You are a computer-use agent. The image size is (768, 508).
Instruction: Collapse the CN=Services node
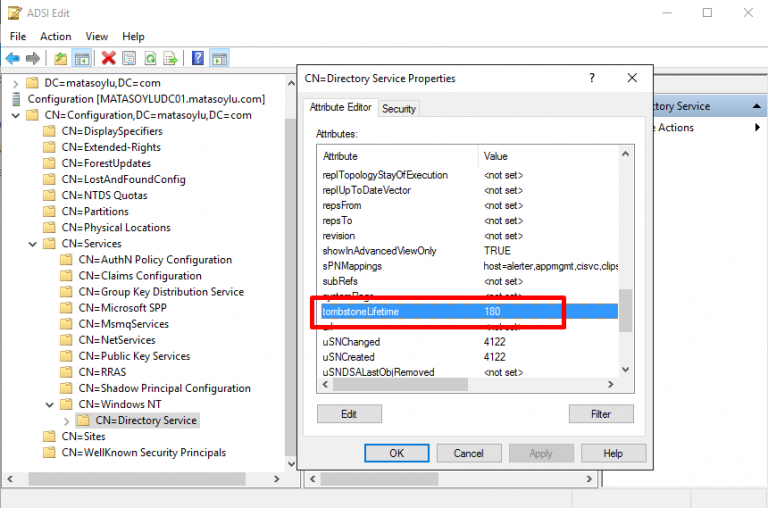pyautogui.click(x=33, y=244)
